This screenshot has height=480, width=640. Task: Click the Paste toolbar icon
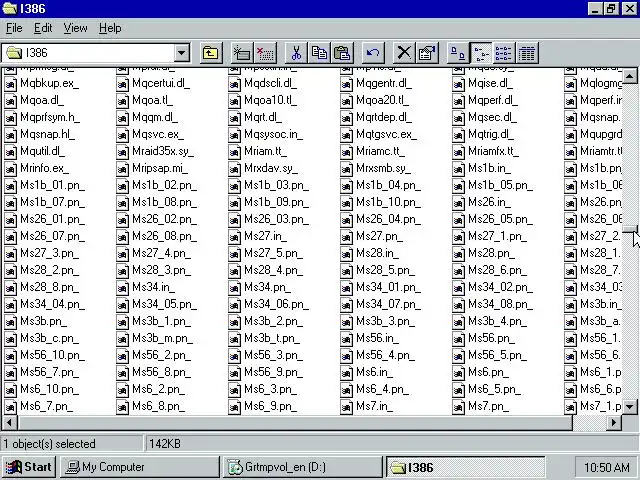pos(342,53)
